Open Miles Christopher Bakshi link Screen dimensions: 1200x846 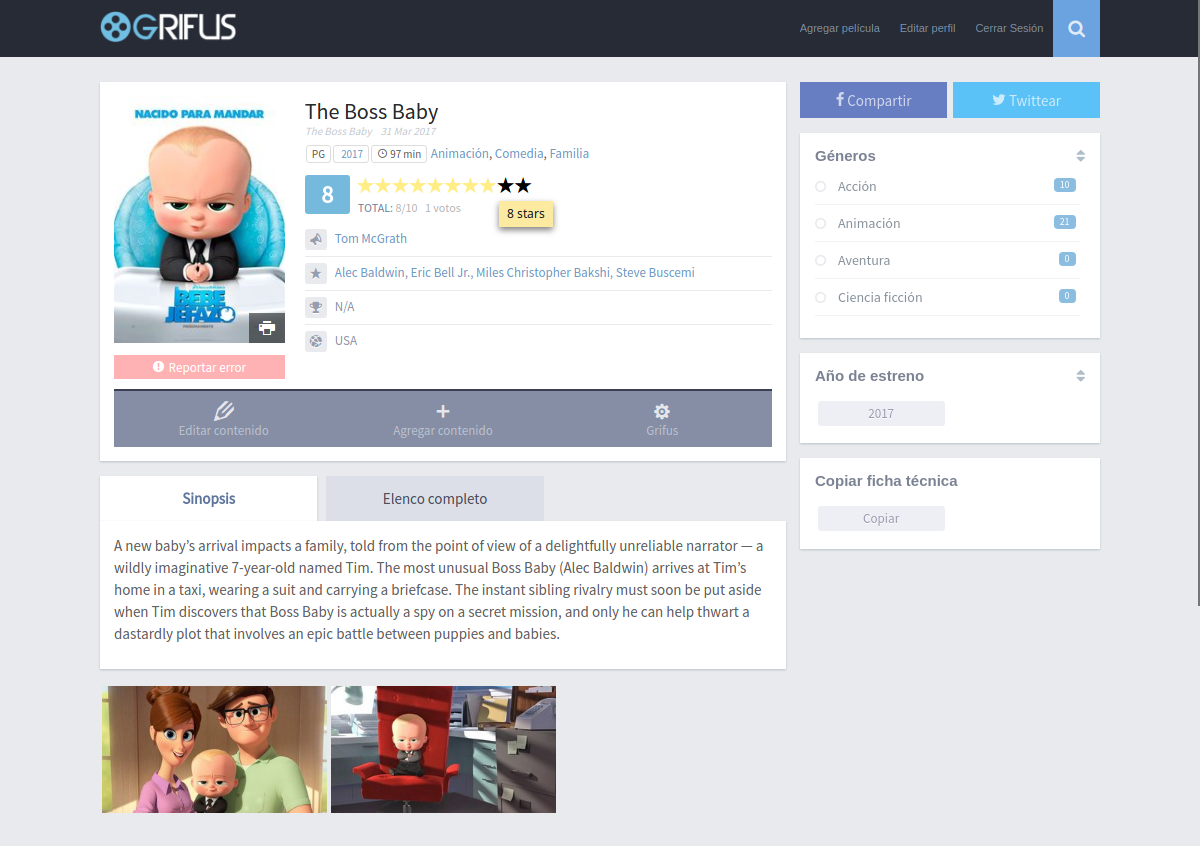pos(543,273)
